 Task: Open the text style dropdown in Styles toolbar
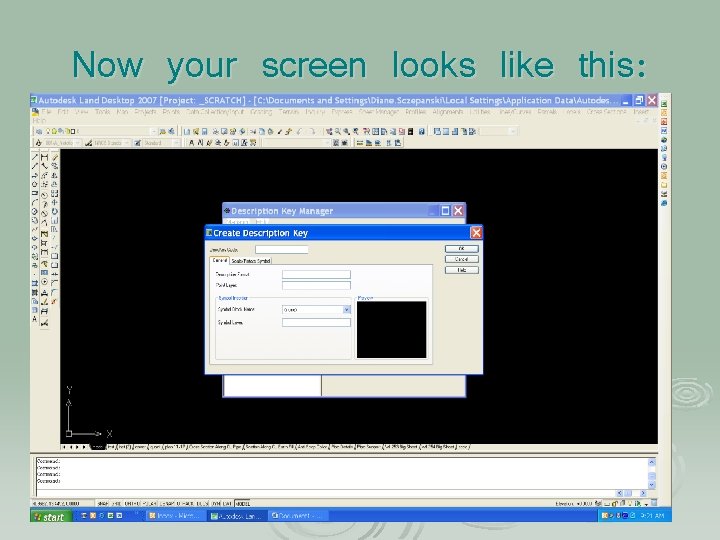[77, 143]
